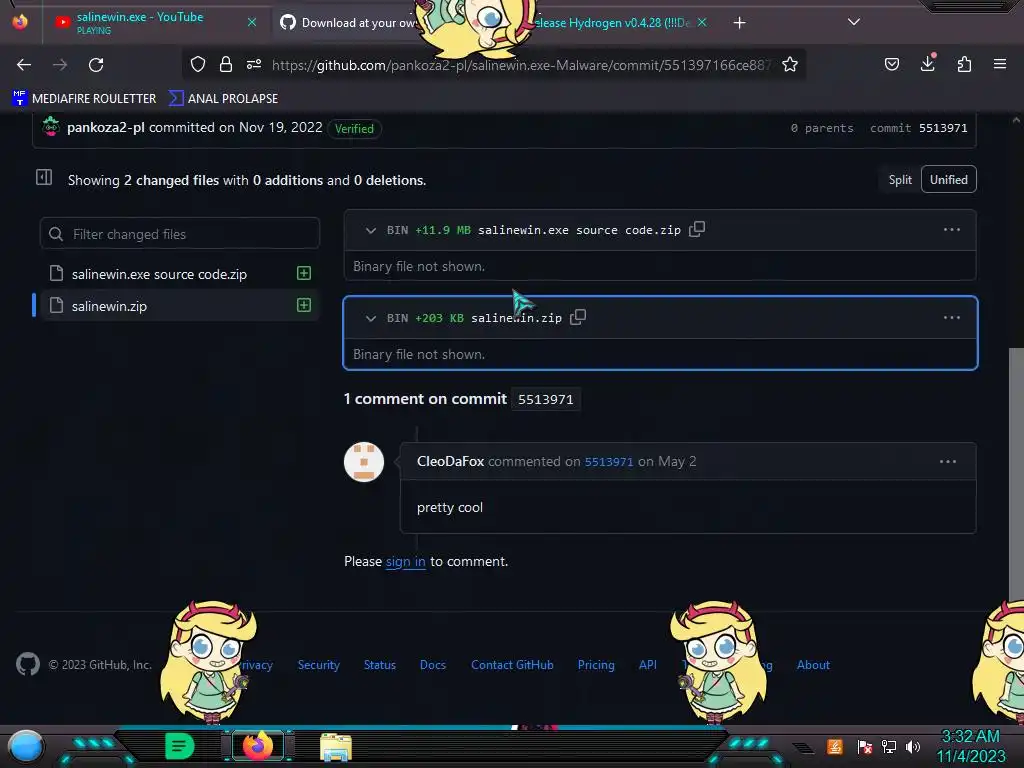Viewport: 1024px width, 768px height.
Task: Open CleoDaFox user profile link
Action: point(450,461)
